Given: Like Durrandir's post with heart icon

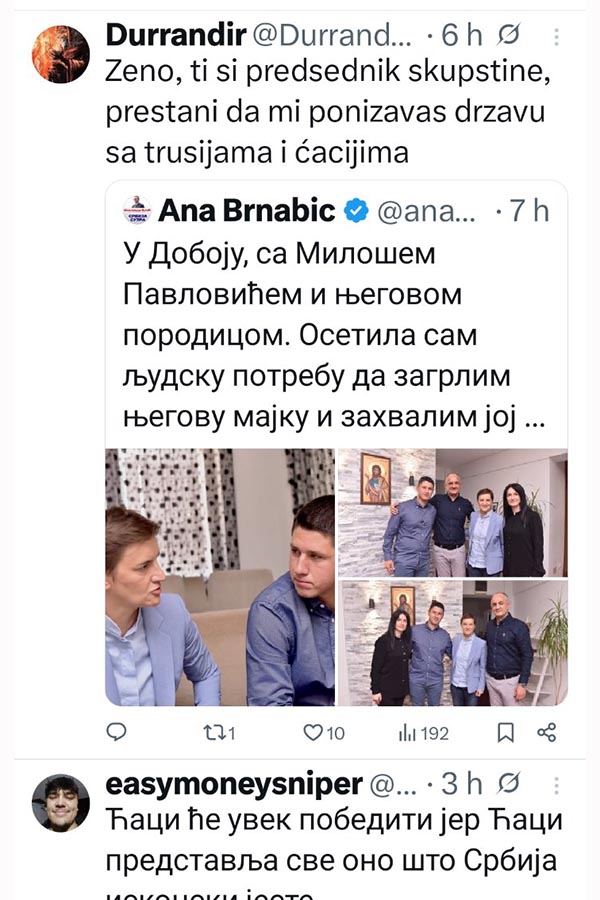Looking at the screenshot, I should (323, 732).
